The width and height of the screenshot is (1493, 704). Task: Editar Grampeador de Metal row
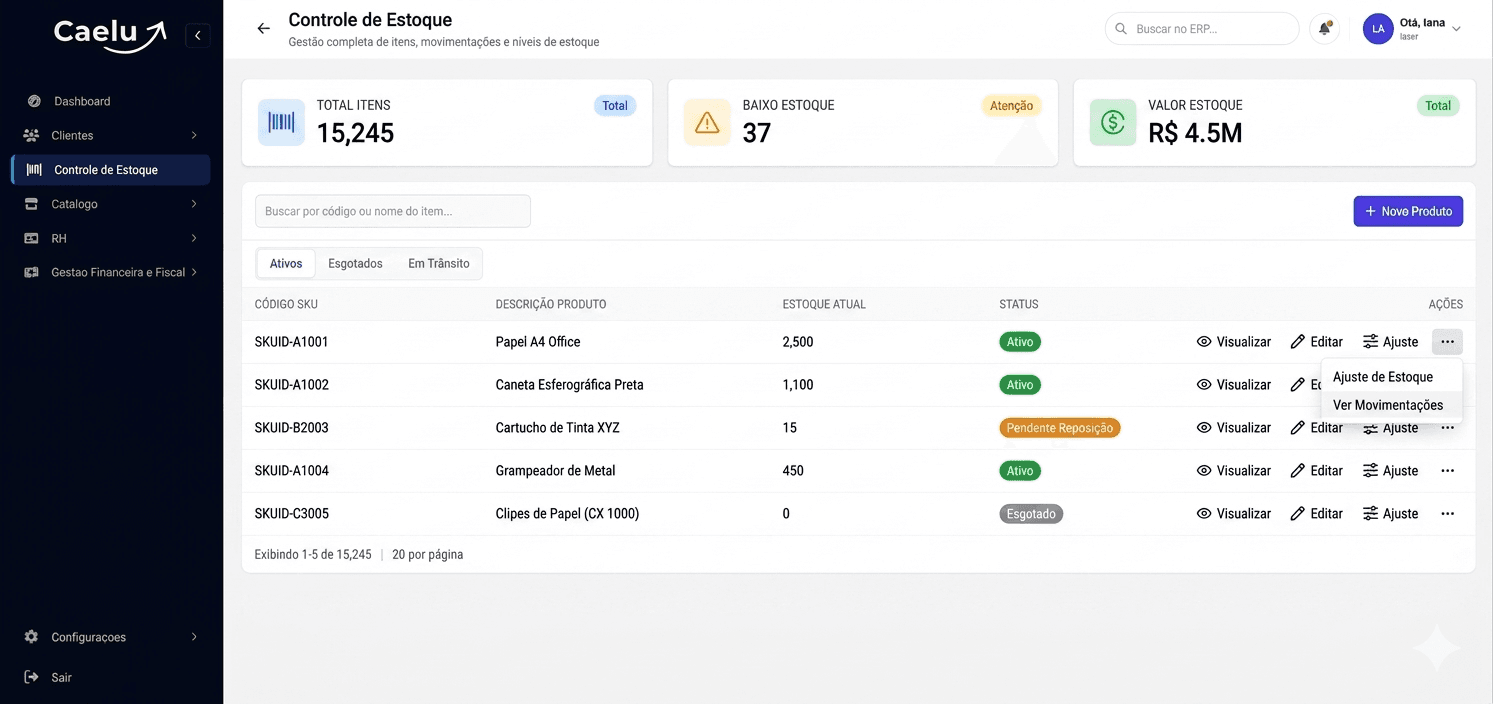click(x=1316, y=471)
